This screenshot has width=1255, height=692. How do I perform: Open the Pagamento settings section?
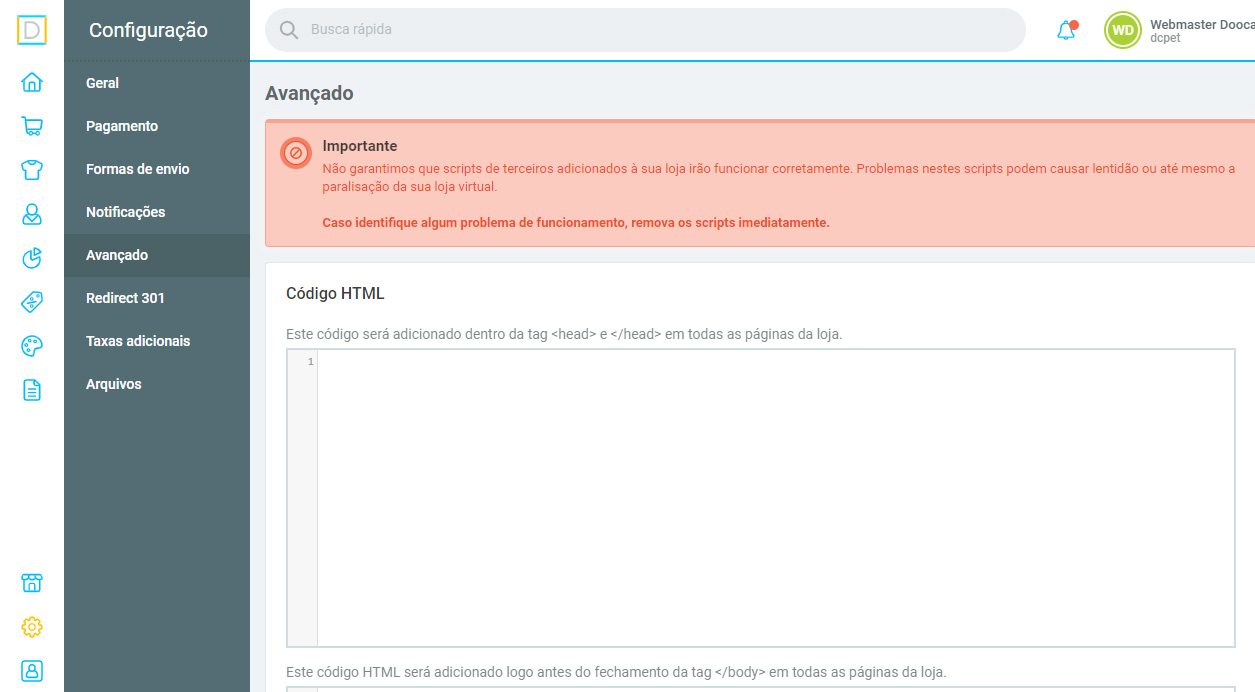tap(157, 126)
